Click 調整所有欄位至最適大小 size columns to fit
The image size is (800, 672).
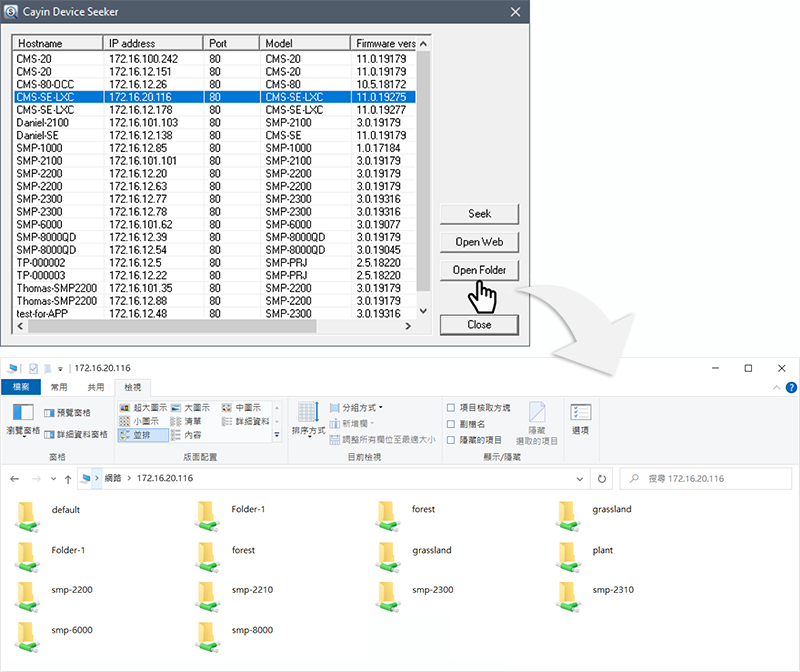pyautogui.click(x=383, y=439)
